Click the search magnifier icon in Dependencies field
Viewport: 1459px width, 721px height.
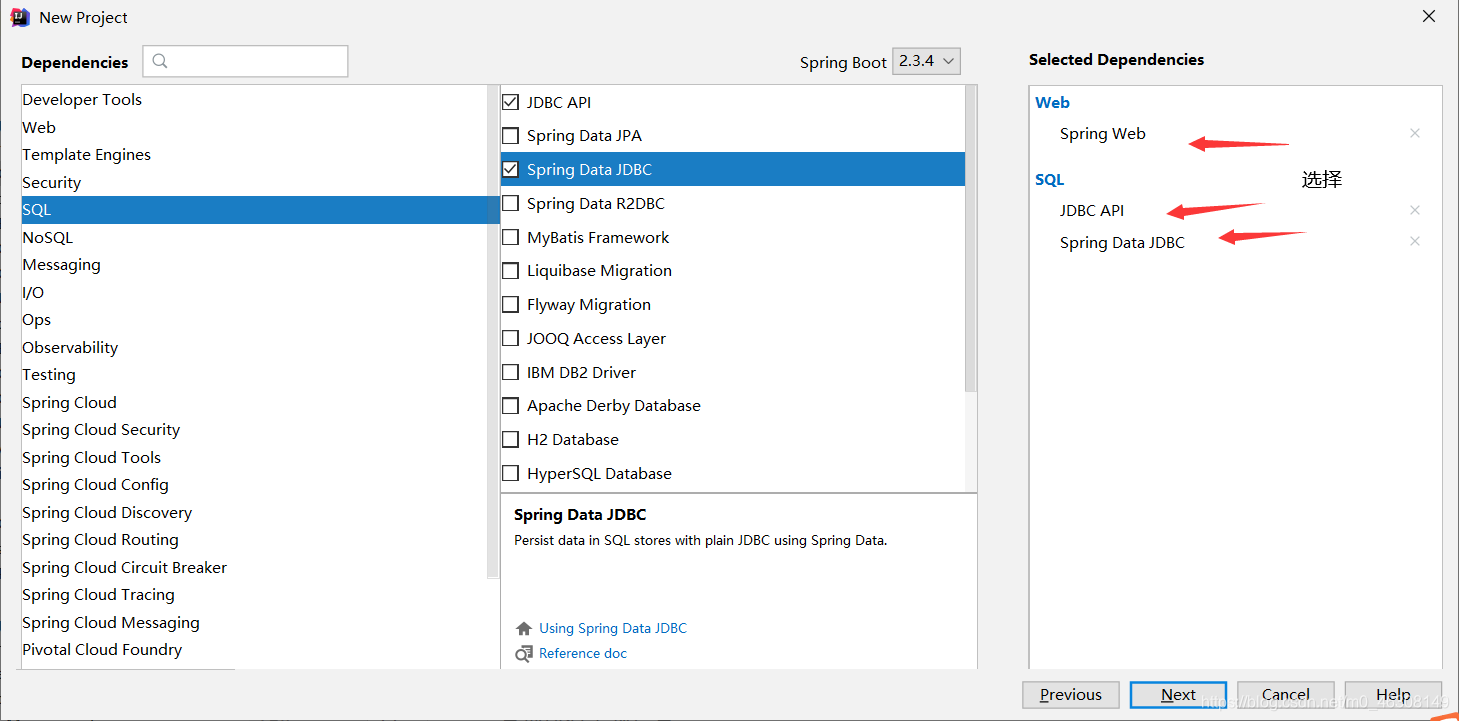[x=160, y=61]
